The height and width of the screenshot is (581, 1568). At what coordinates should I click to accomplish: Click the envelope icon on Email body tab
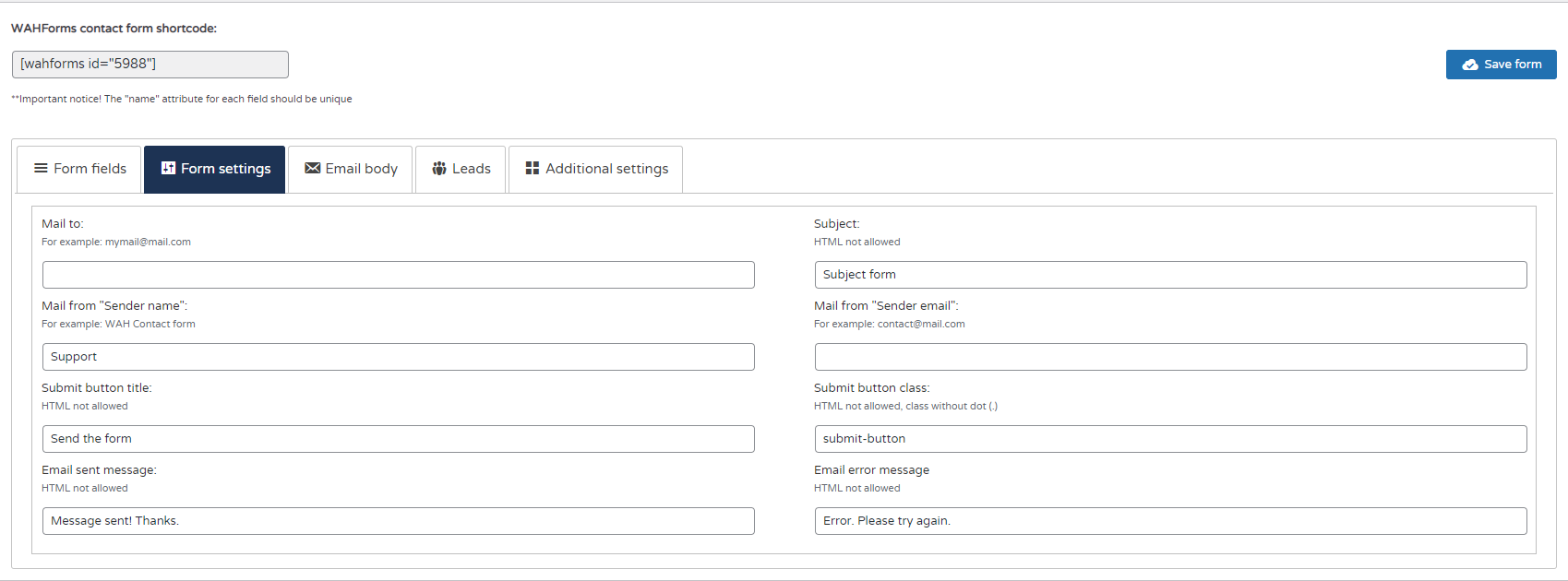(313, 168)
